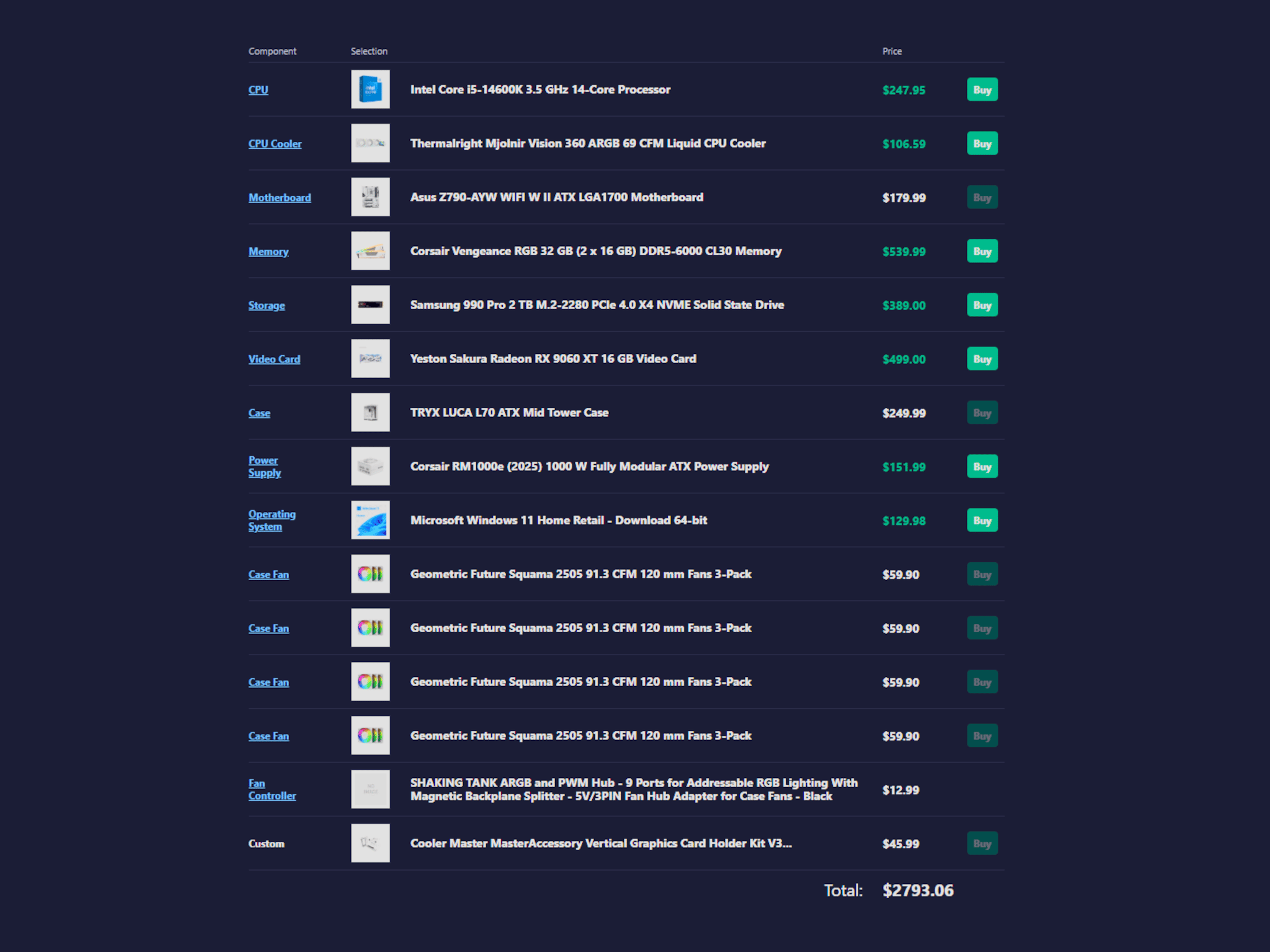
Task: Open the SHAKING TANK ARGB and PWM Hub name
Action: (634, 790)
